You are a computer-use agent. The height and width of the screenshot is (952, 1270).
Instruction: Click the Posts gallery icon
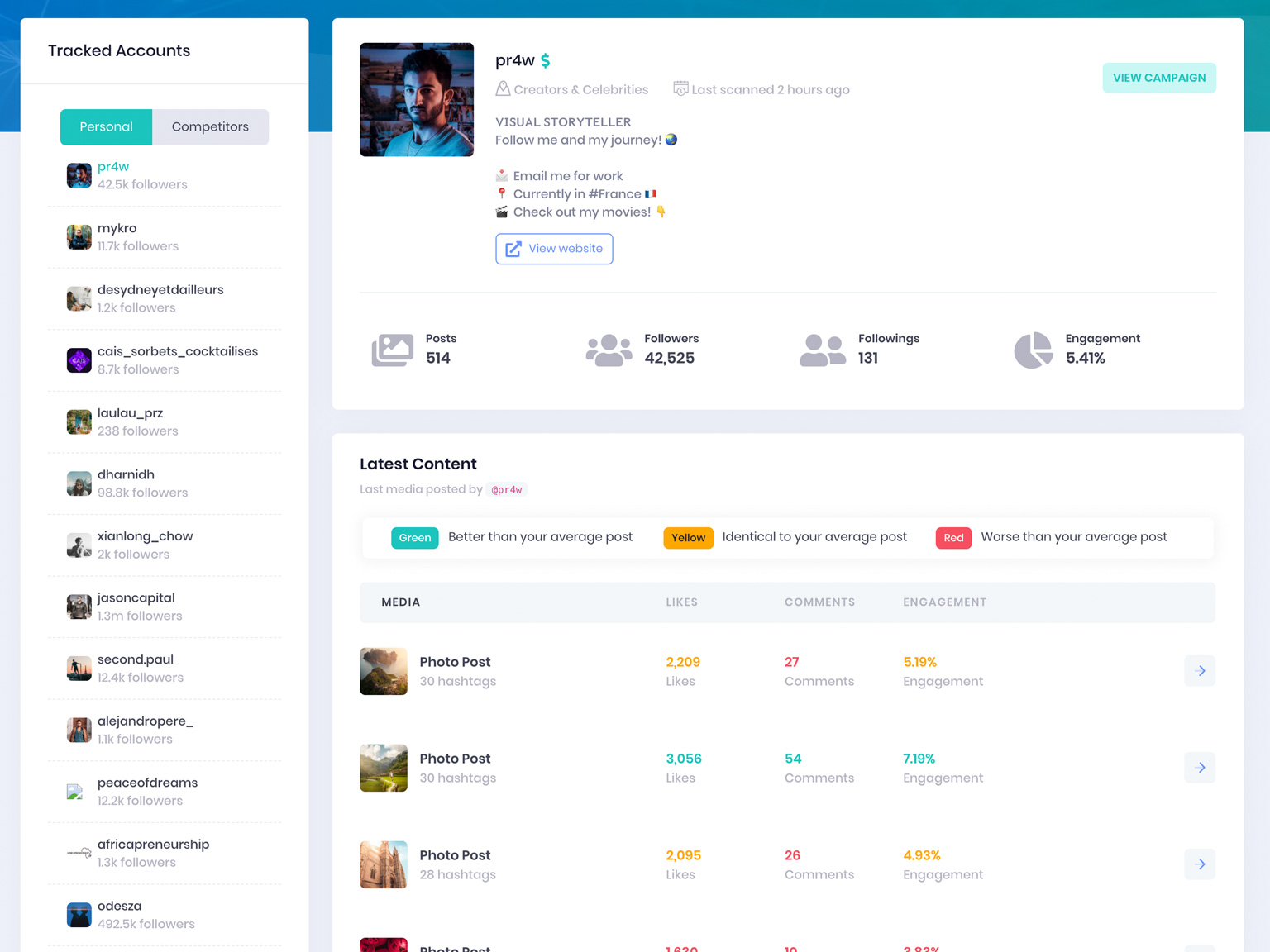tap(392, 350)
